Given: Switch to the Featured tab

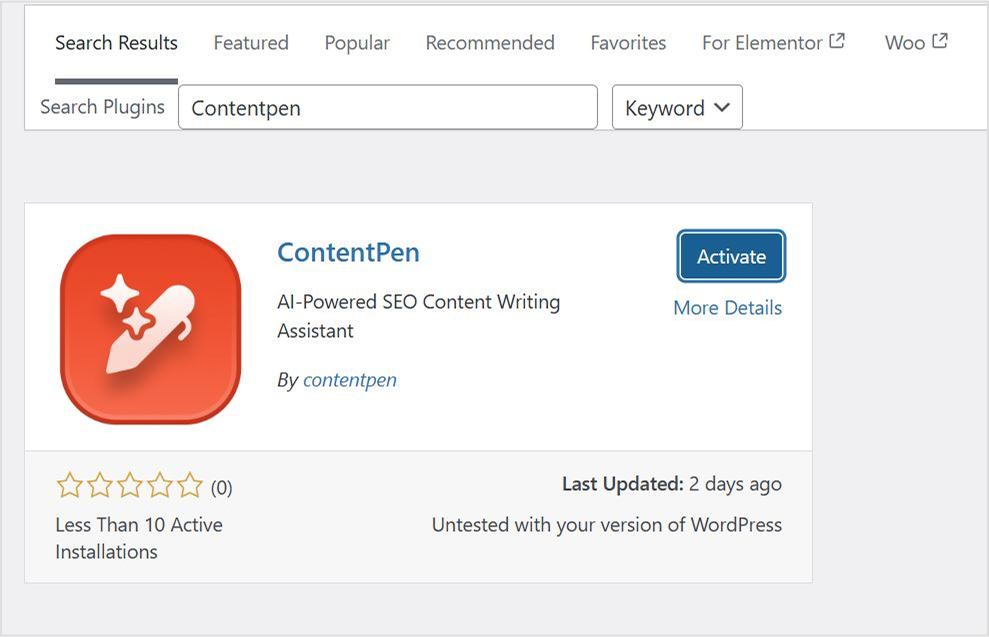Looking at the screenshot, I should 250,42.
